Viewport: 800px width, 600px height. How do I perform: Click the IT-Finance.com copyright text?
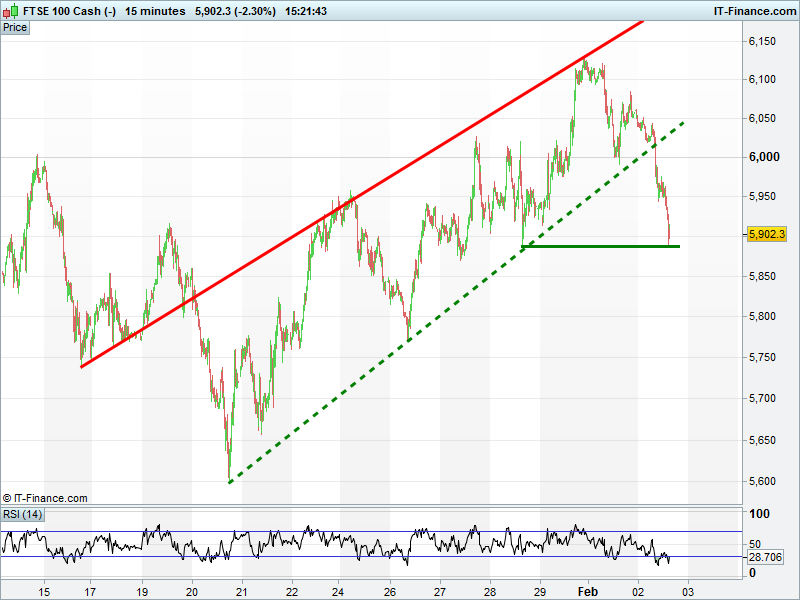tap(45, 497)
